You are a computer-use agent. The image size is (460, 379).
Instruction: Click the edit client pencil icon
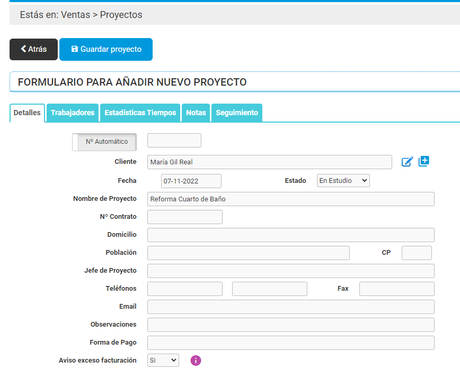(x=407, y=162)
